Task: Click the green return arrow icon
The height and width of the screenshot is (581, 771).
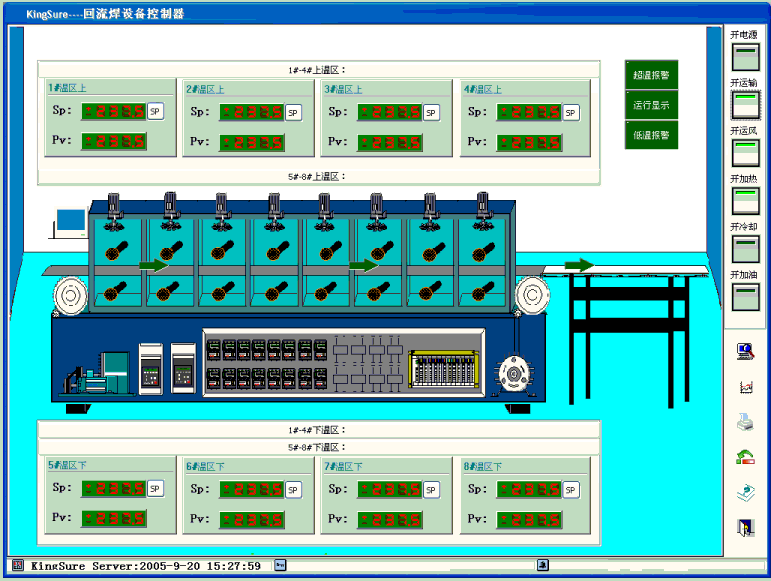Action: click(745, 457)
